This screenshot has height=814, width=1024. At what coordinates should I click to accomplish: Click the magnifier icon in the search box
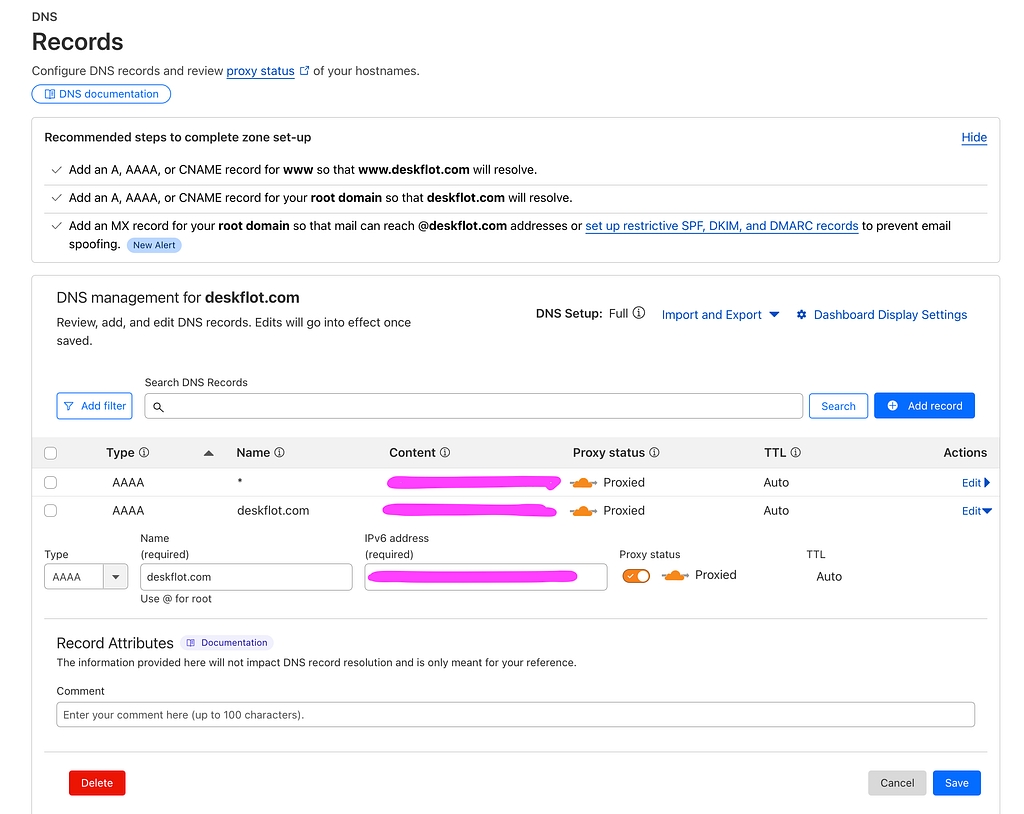click(158, 407)
